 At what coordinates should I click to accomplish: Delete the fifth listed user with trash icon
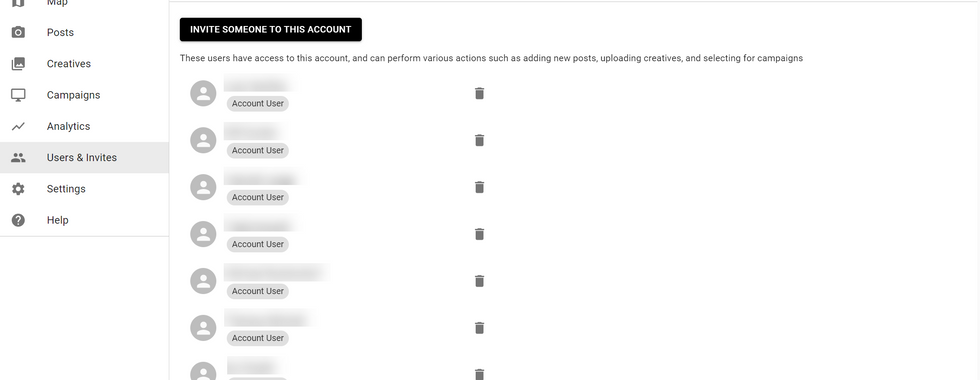[x=479, y=281]
